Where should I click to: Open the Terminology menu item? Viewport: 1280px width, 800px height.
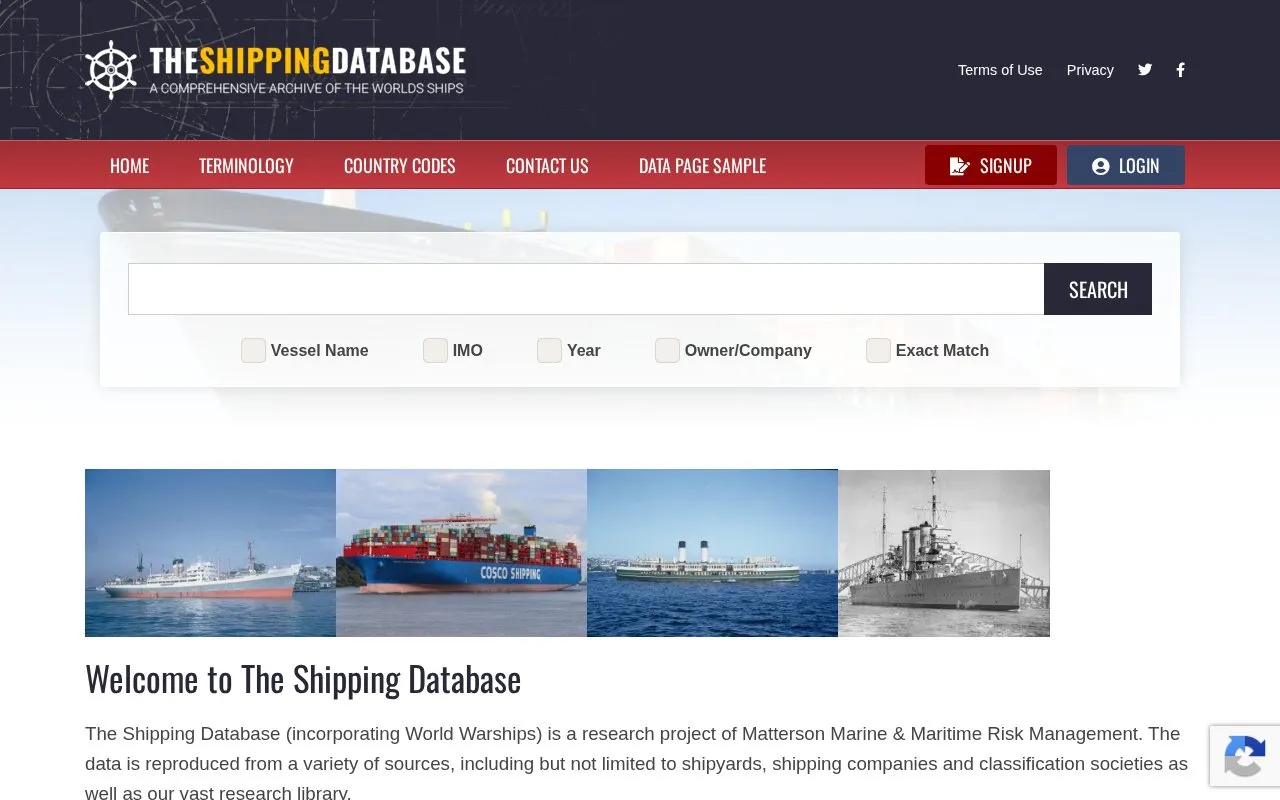pyautogui.click(x=246, y=166)
